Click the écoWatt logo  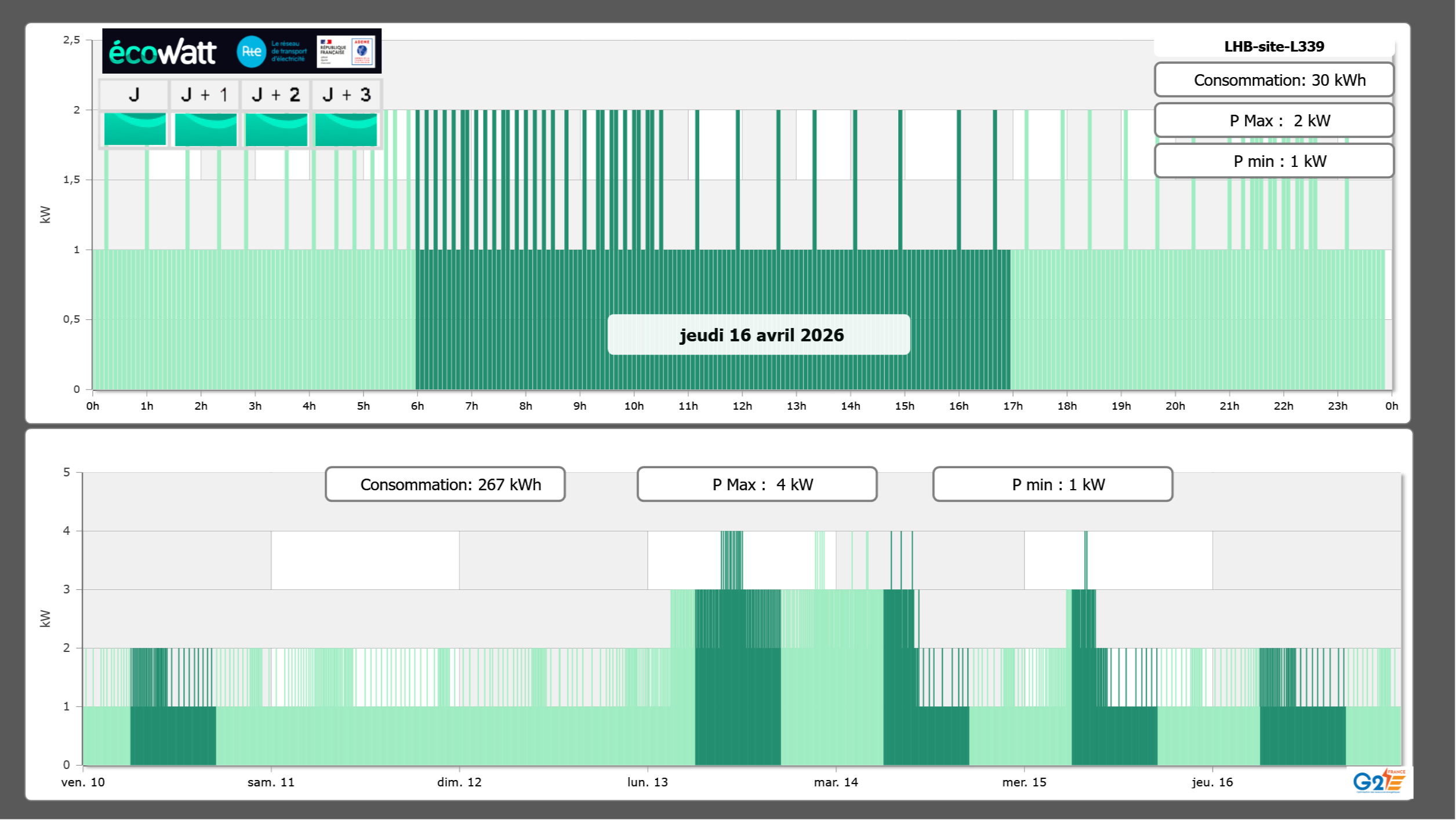162,52
